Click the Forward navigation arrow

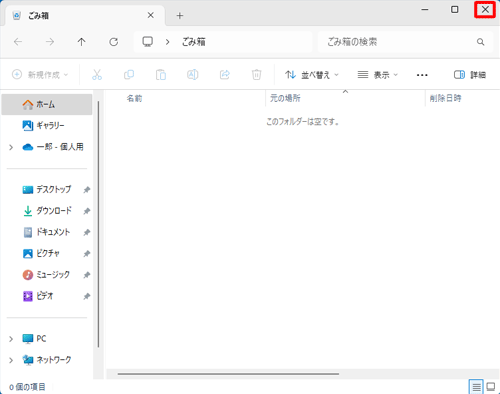(x=50, y=42)
